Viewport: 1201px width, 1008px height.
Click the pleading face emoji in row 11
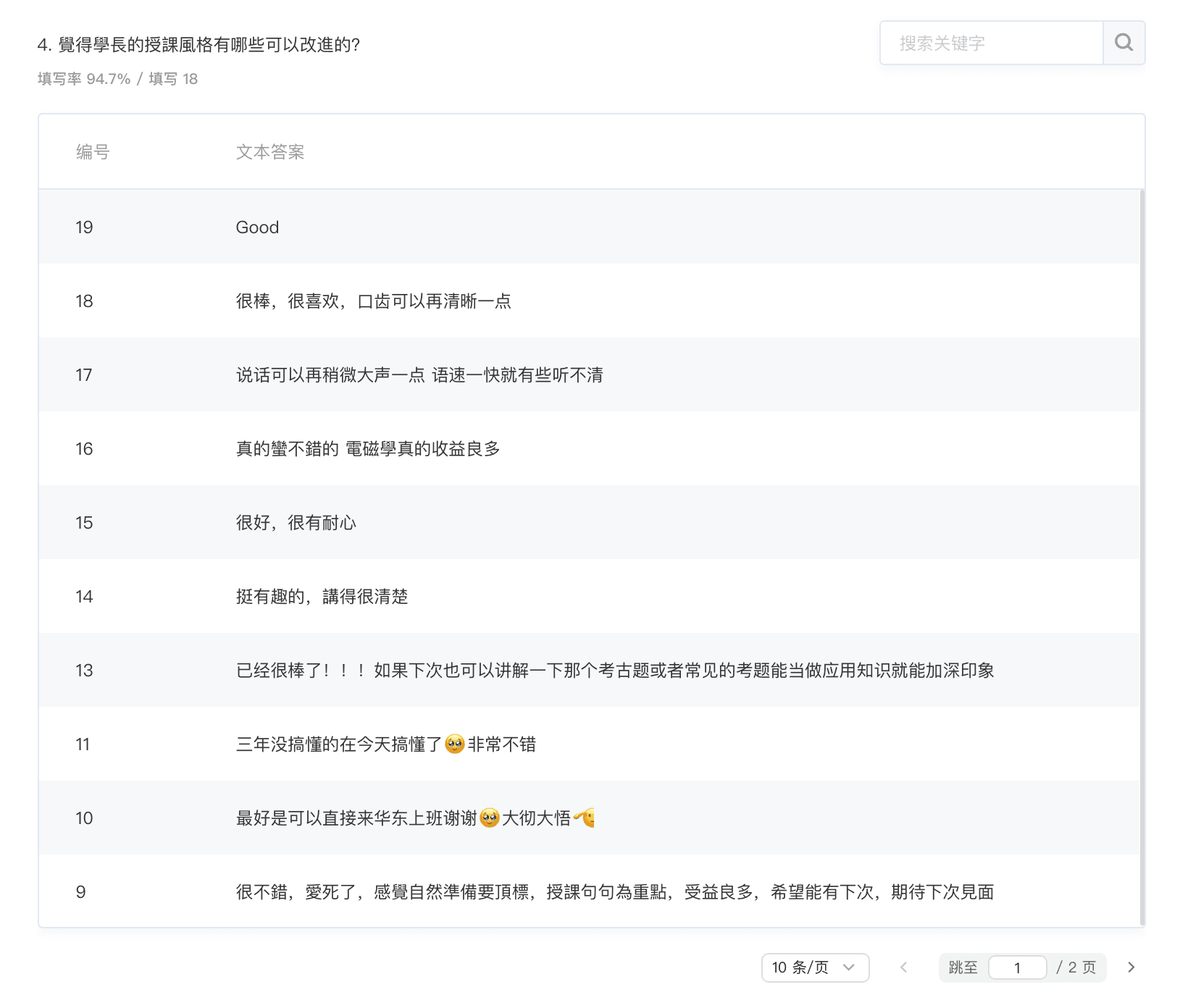455,744
